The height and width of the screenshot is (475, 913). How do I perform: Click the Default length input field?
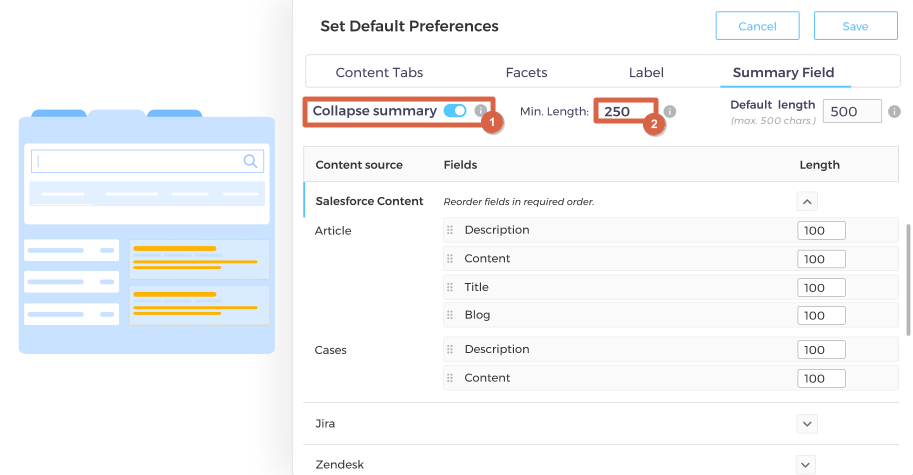[x=851, y=112]
